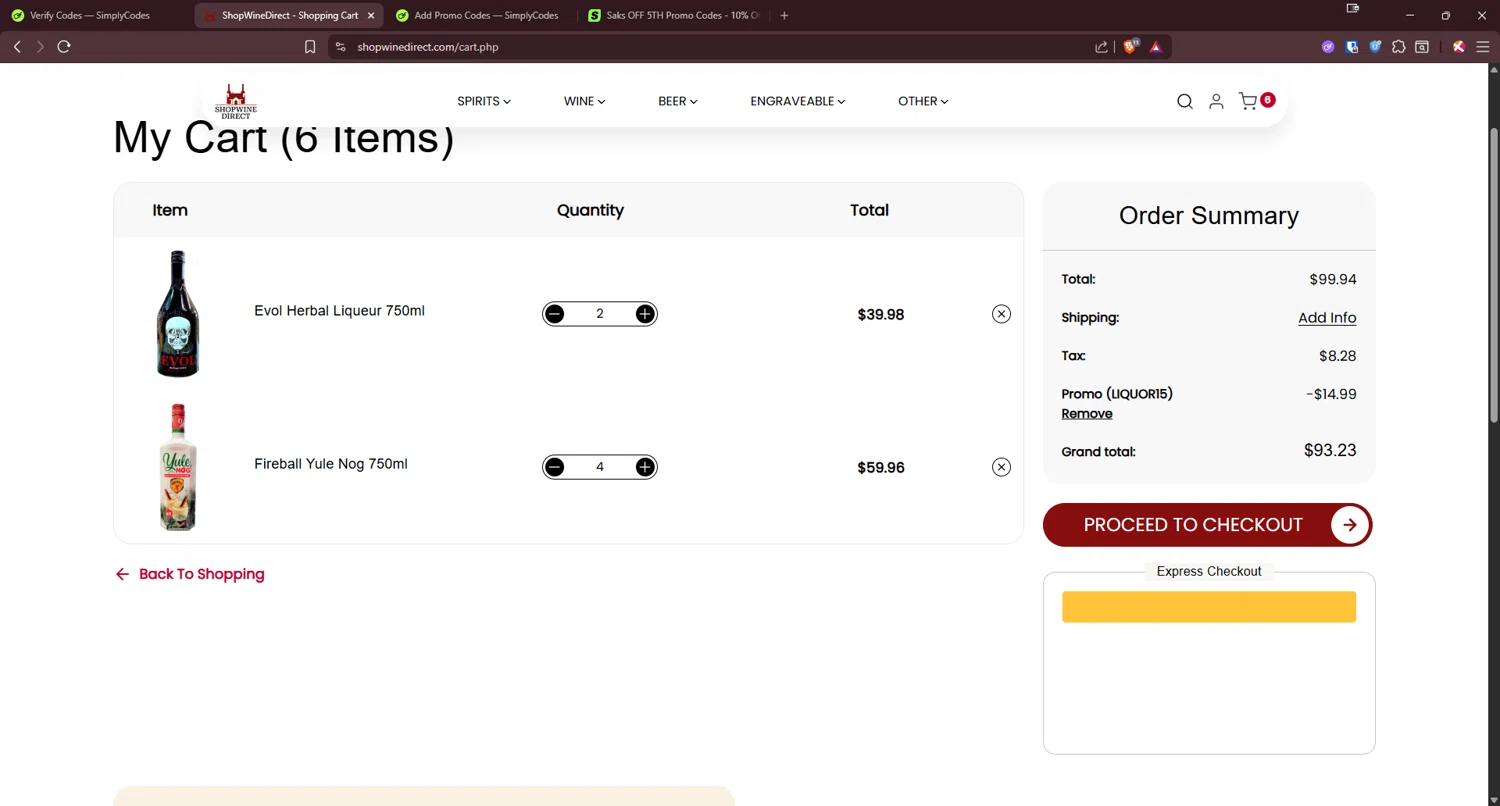Expand the BEER menu
The image size is (1500, 806).
coord(678,101)
